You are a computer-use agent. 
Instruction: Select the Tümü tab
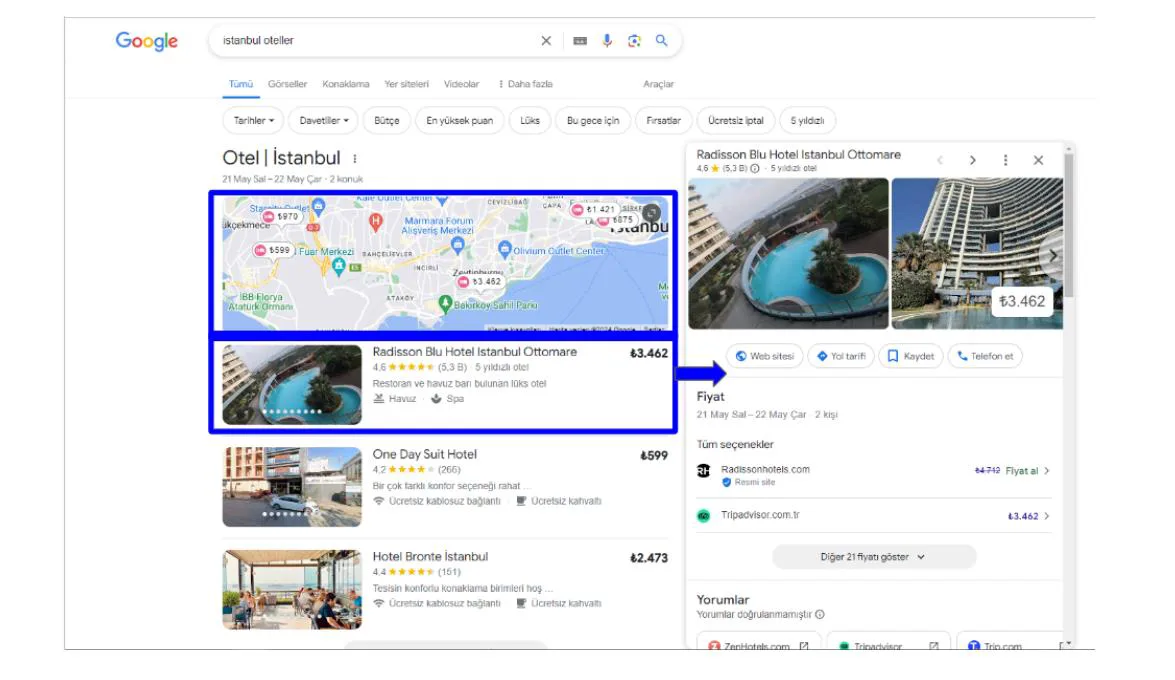point(241,84)
